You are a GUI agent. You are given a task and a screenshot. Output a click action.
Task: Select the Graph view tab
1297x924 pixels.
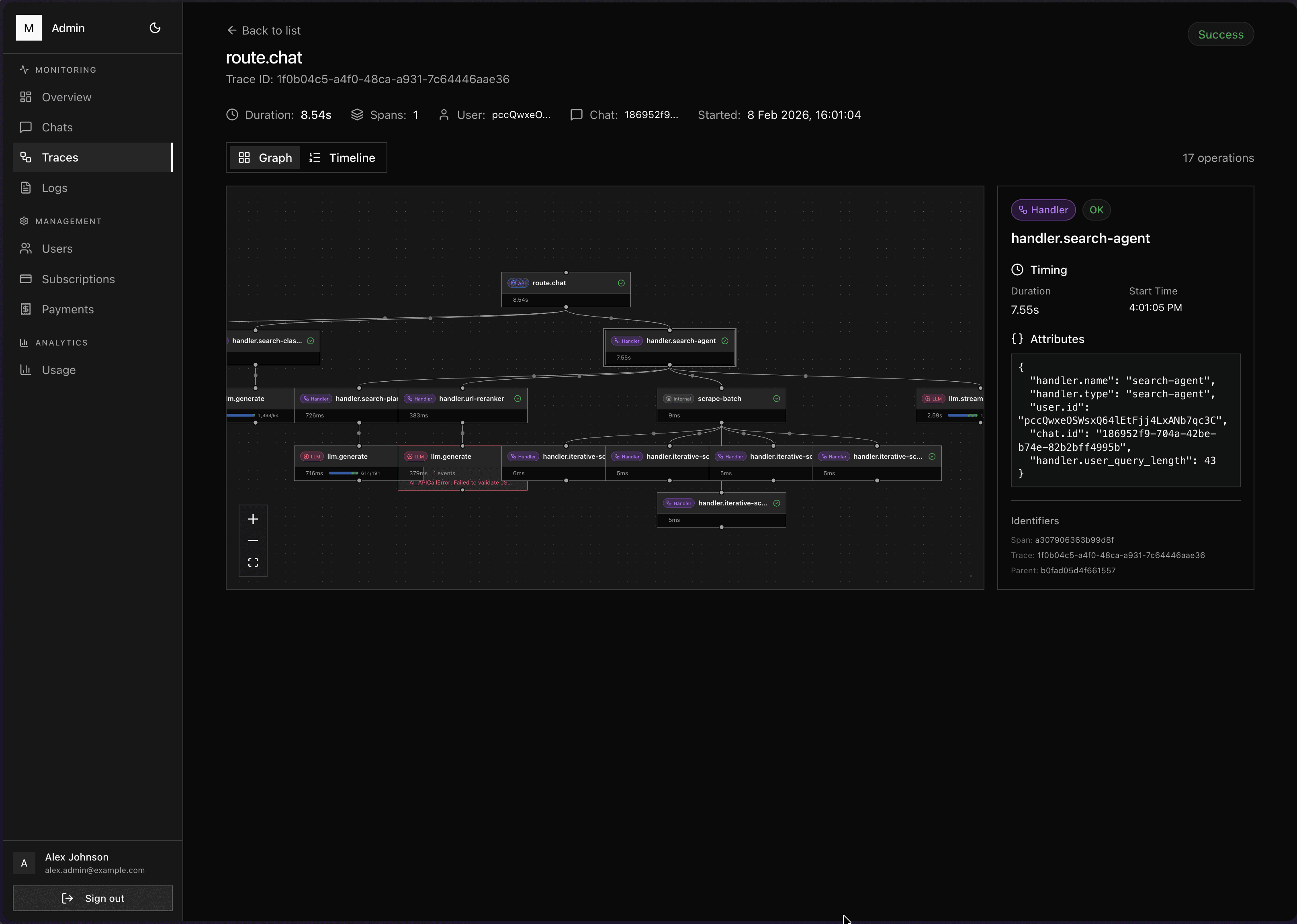(265, 157)
